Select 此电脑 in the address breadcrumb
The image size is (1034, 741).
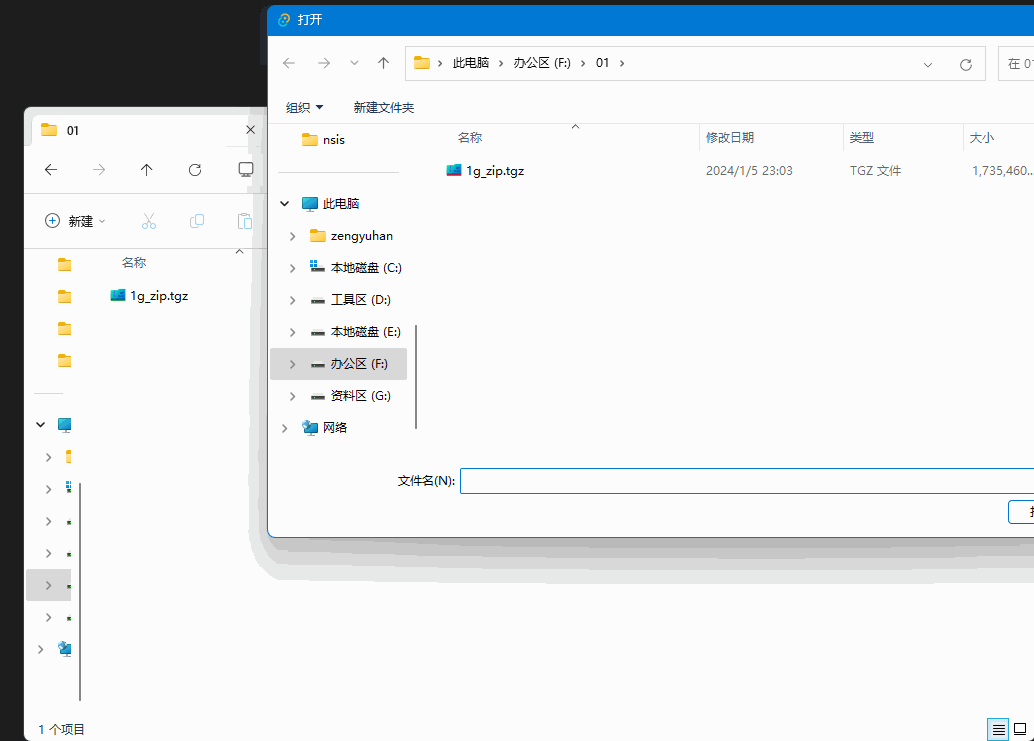coord(471,63)
